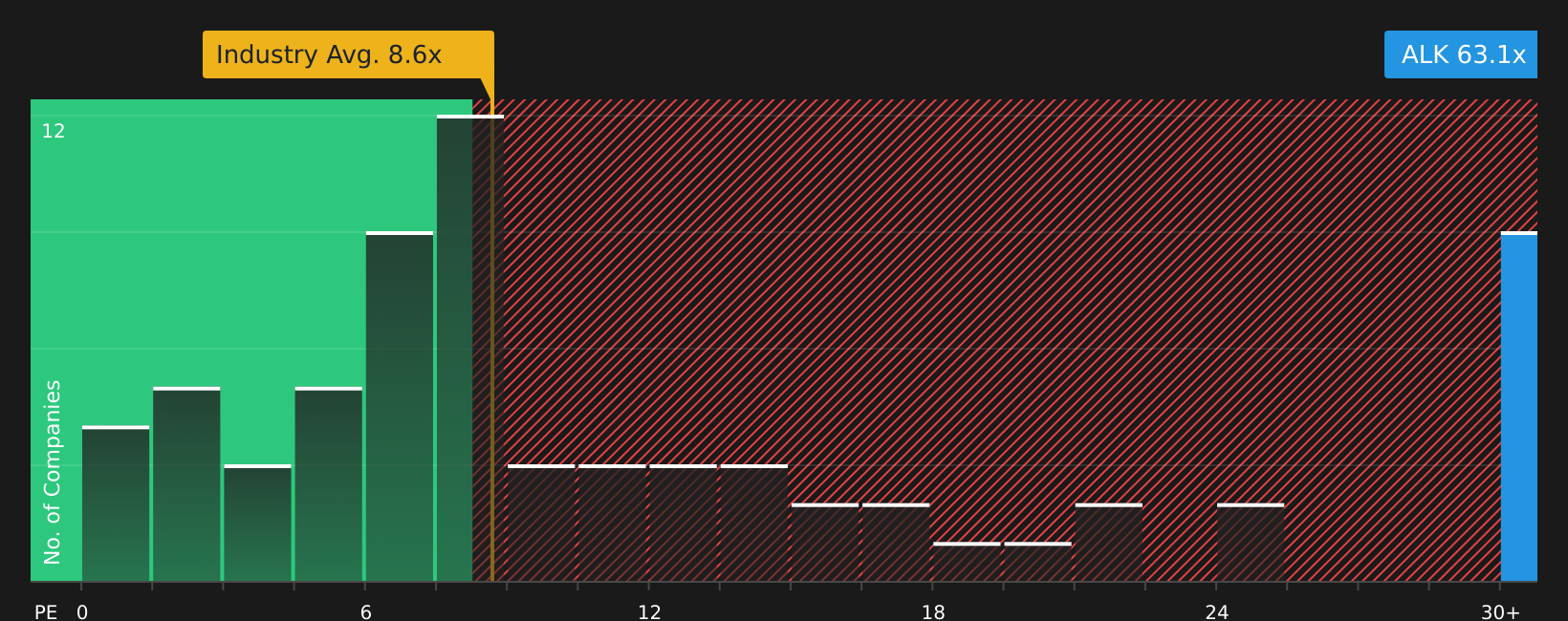Select the hatched bar ending at PE 18
The image size is (1568, 621).
click(896, 543)
